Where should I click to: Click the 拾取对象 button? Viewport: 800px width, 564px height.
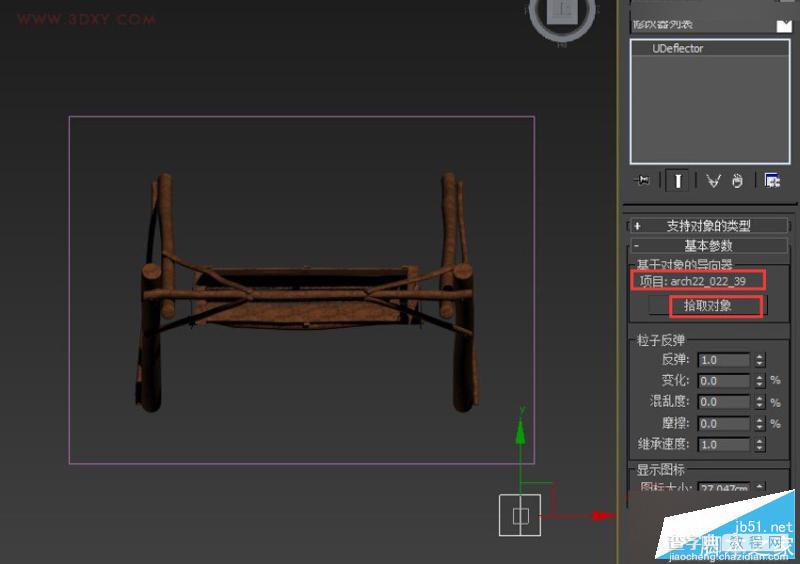pyautogui.click(x=708, y=306)
